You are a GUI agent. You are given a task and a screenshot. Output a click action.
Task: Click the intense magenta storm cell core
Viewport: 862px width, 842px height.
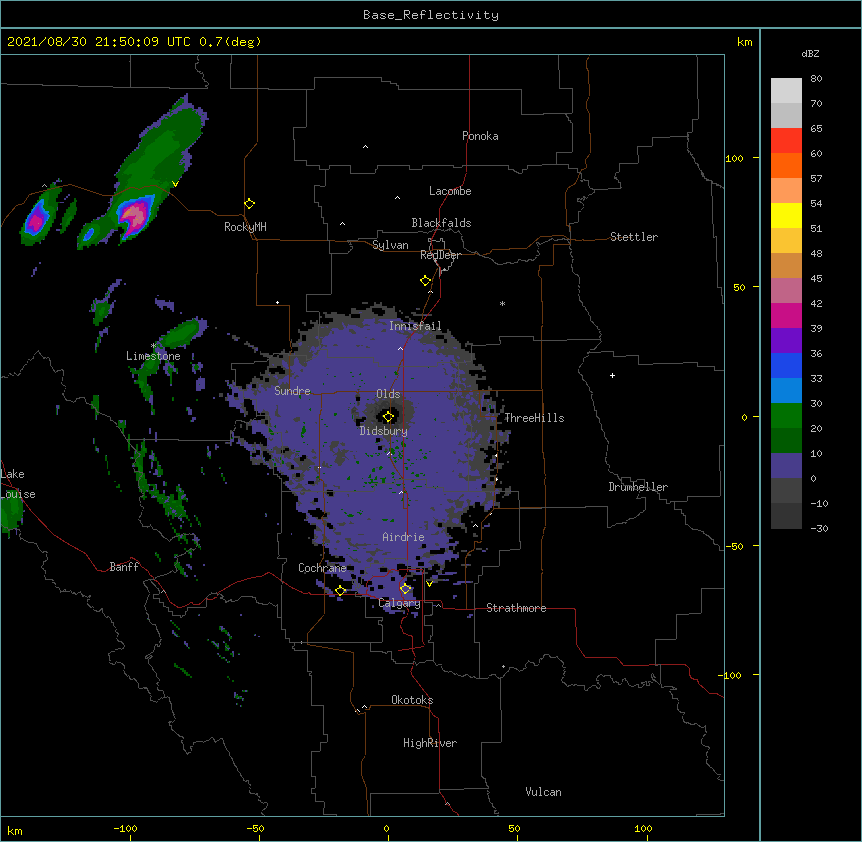coord(134,216)
